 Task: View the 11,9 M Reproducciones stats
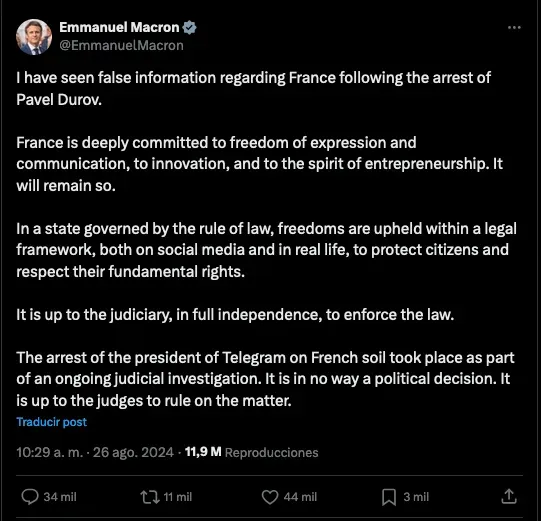click(x=252, y=452)
